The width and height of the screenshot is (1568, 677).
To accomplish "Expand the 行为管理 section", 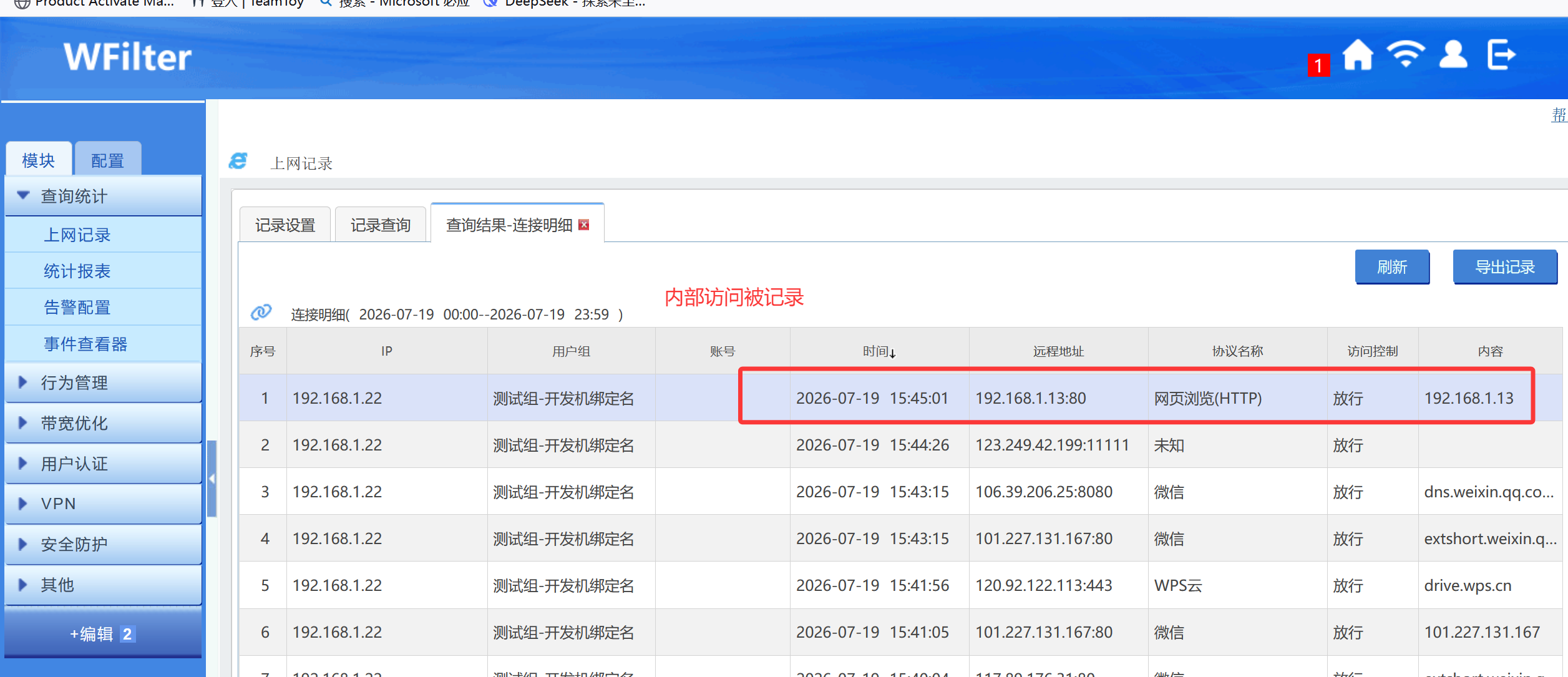I will (x=104, y=382).
